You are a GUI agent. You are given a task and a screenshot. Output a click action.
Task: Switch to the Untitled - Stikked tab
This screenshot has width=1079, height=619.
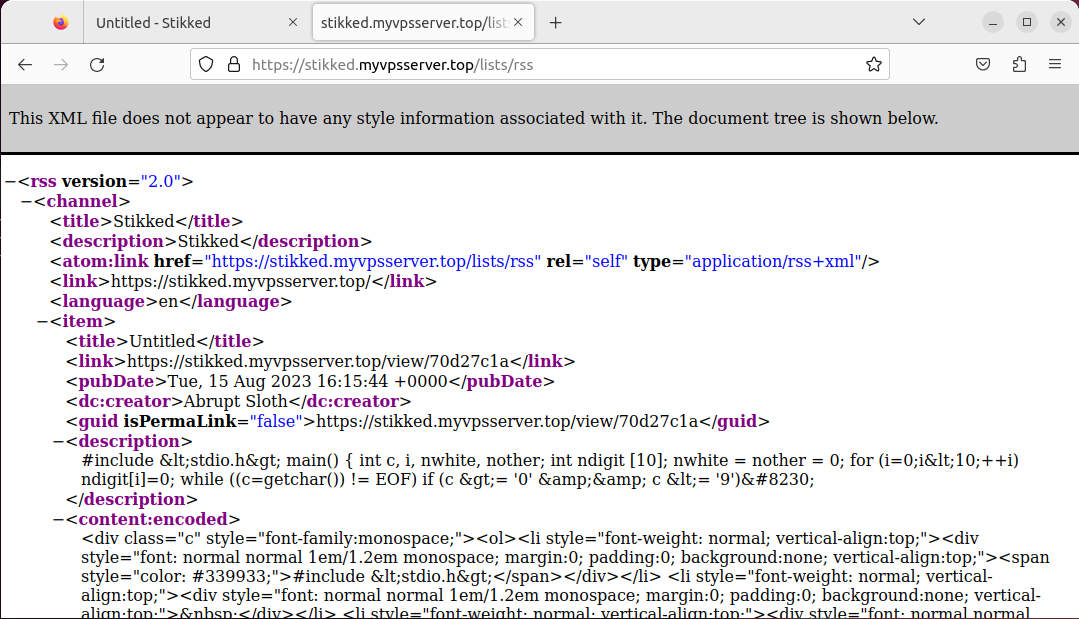(x=180, y=21)
